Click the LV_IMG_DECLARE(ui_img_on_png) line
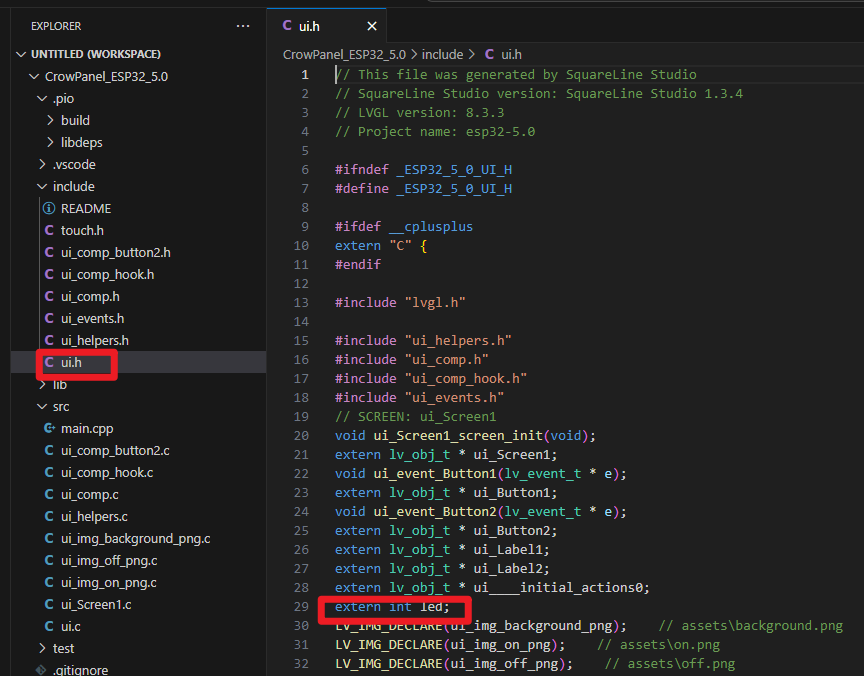The height and width of the screenshot is (676, 864). [450, 645]
